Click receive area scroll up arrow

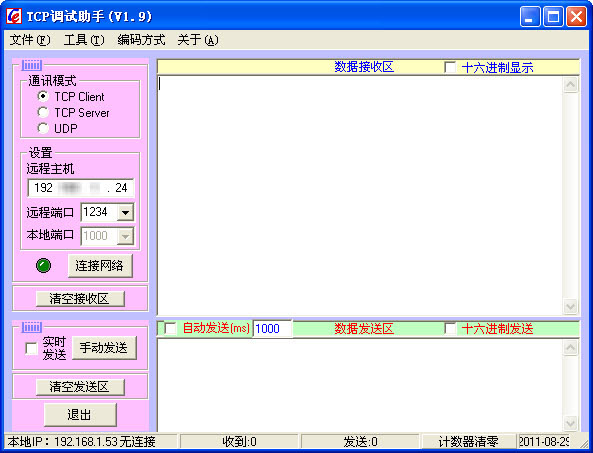570,84
